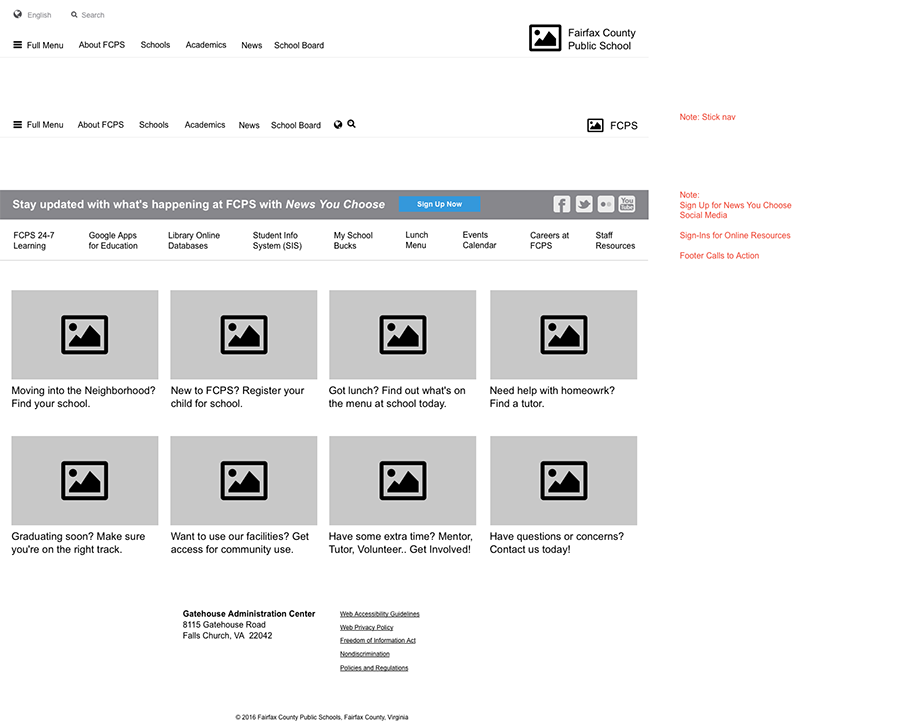Click the search magnifier icon in top header
Screen dimensions: 900x721
click(74, 15)
